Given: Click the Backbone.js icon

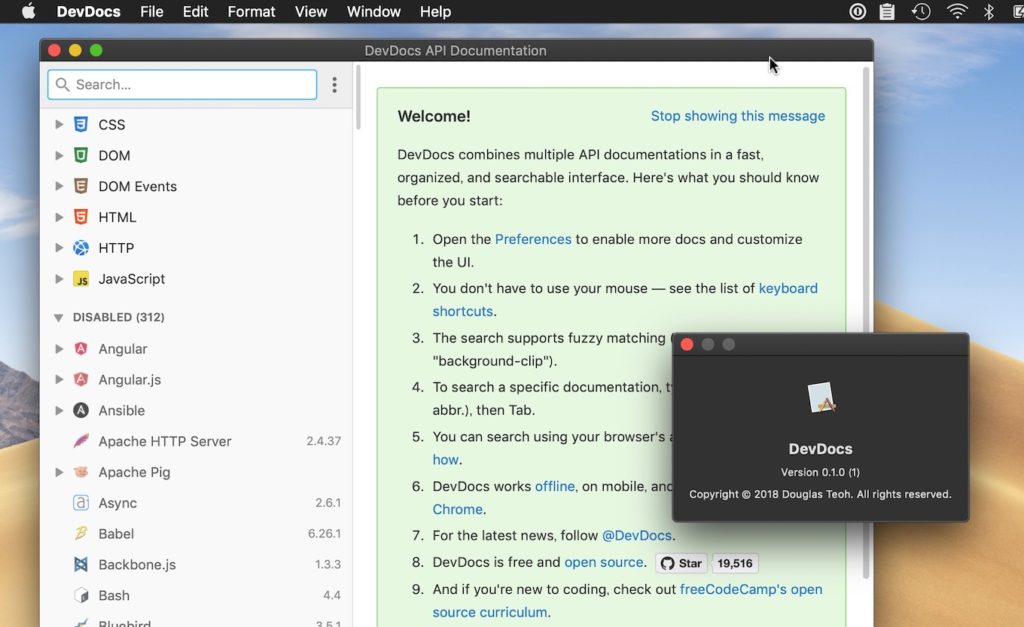Looking at the screenshot, I should 80,564.
